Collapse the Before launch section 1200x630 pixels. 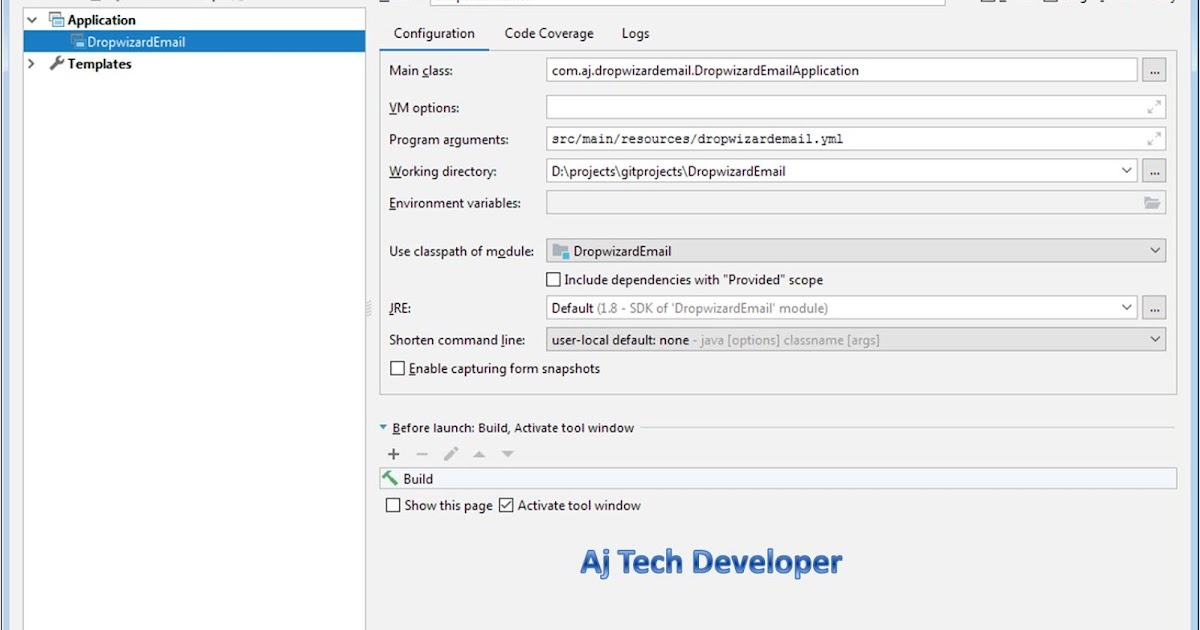383,427
